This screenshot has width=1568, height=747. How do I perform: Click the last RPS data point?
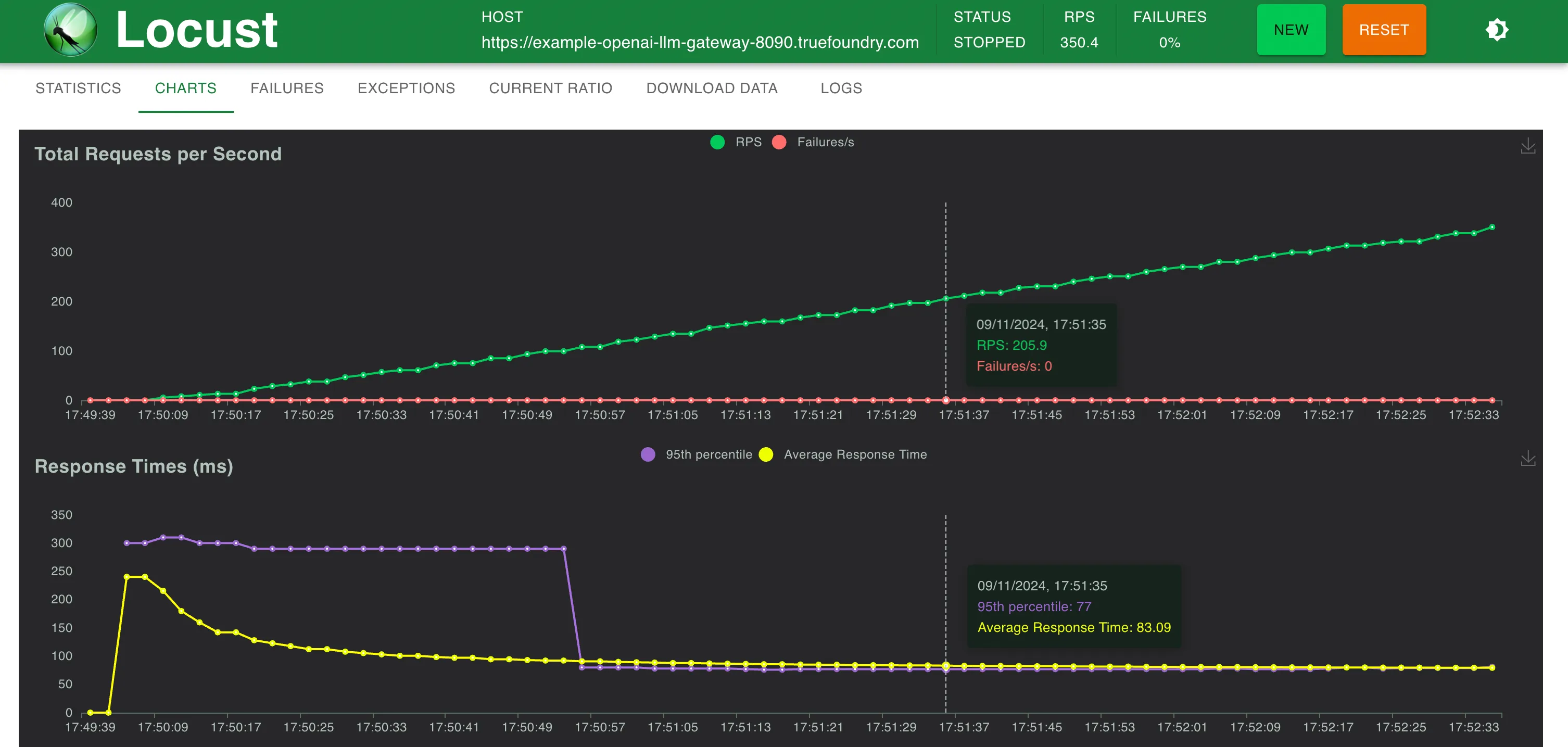point(1491,227)
